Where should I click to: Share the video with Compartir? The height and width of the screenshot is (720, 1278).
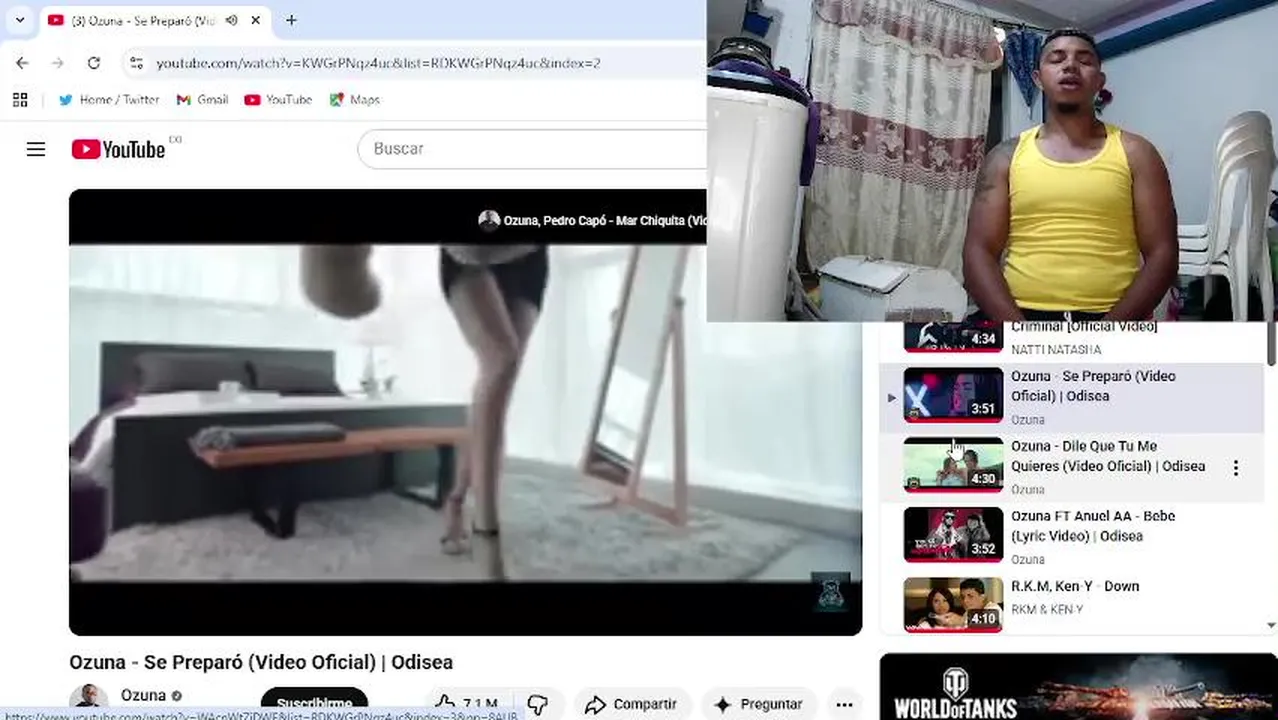(x=631, y=704)
